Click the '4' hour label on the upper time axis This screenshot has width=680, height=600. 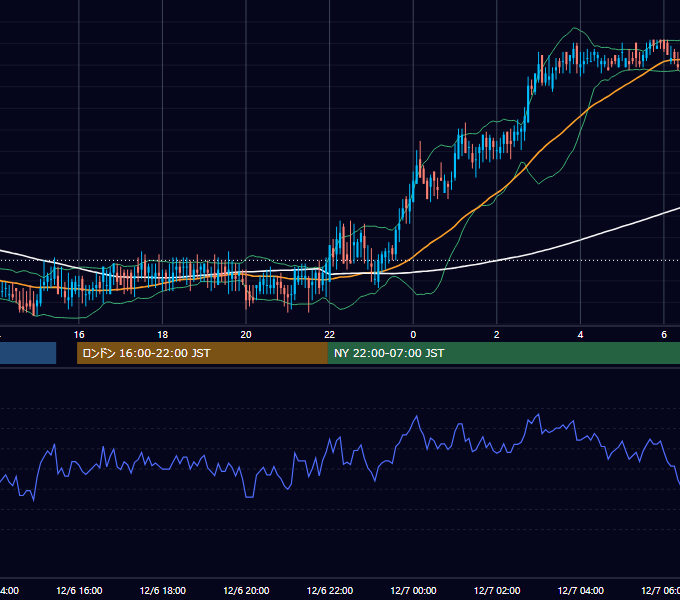580,335
